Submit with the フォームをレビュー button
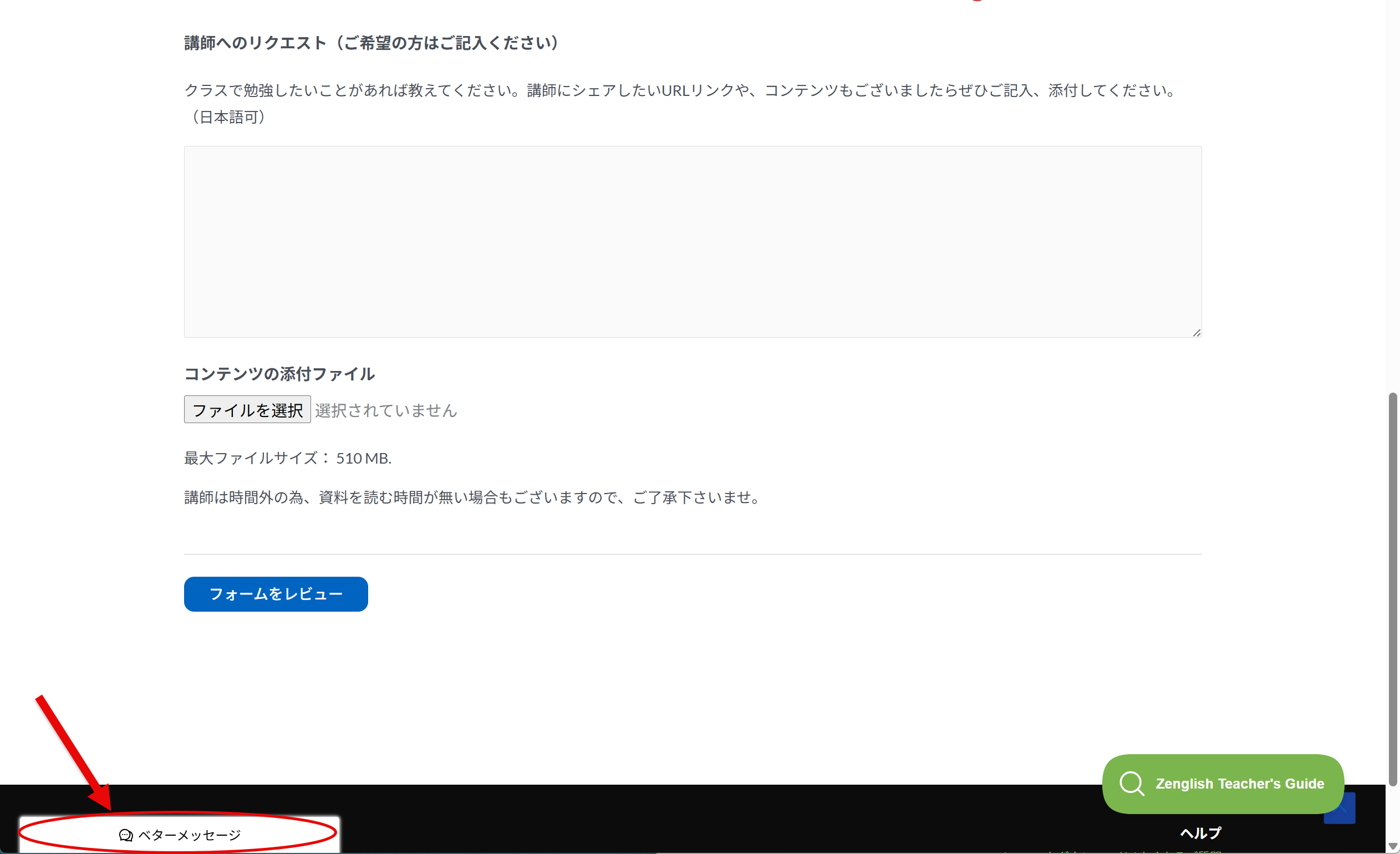 pyautogui.click(x=276, y=594)
